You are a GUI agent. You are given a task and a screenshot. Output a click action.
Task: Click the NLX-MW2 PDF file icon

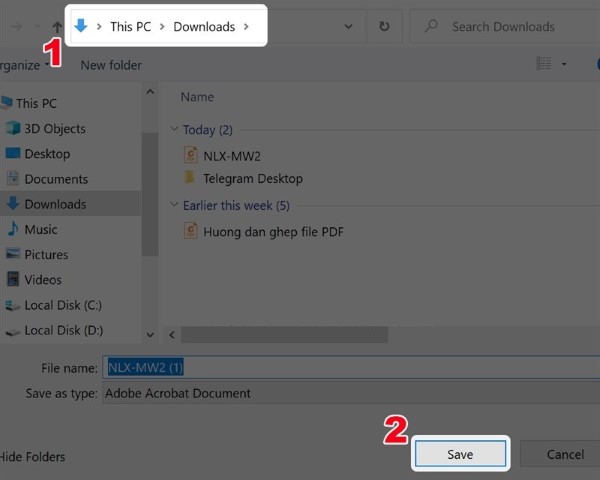[191, 154]
